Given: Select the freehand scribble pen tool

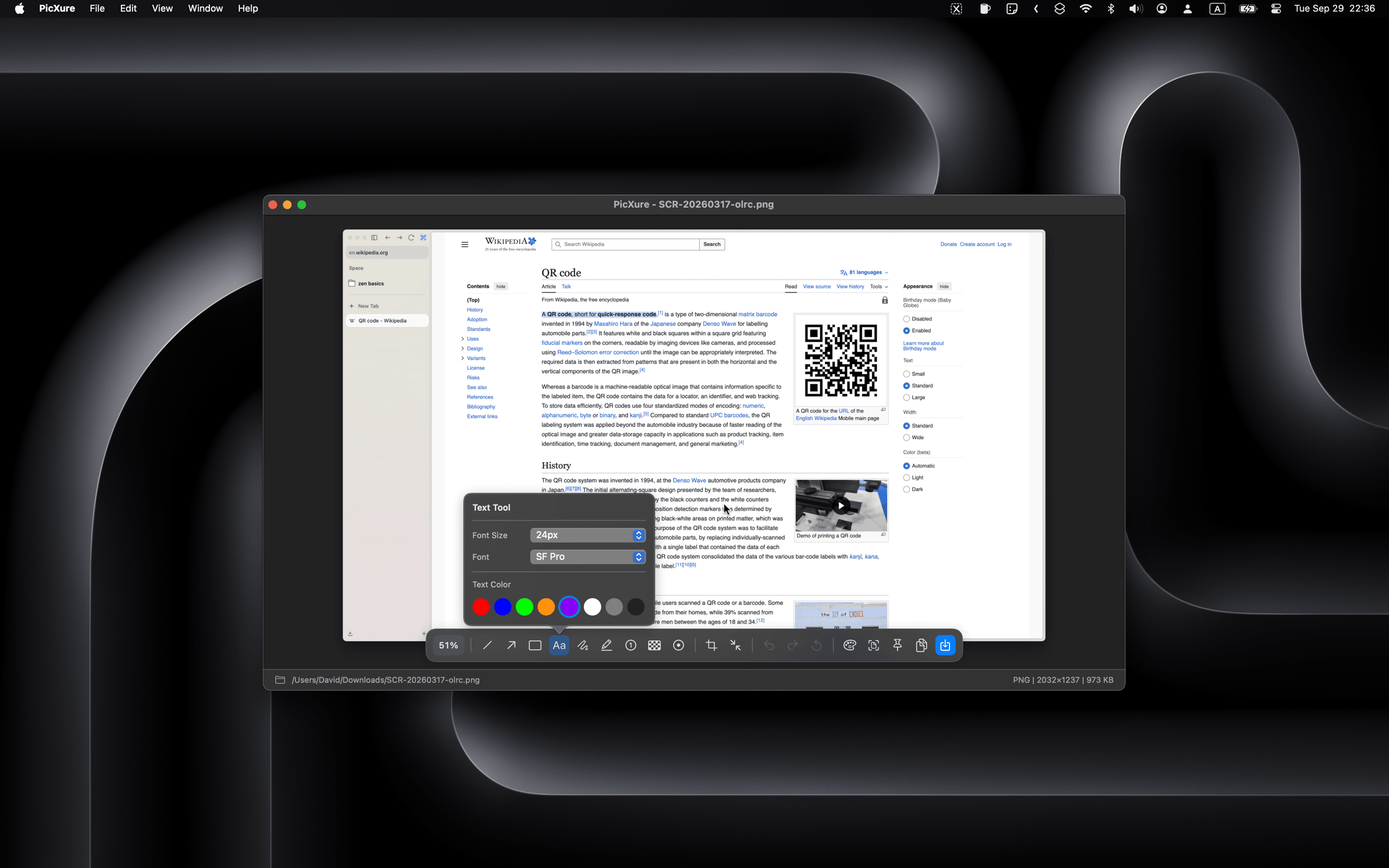Looking at the screenshot, I should 583,645.
